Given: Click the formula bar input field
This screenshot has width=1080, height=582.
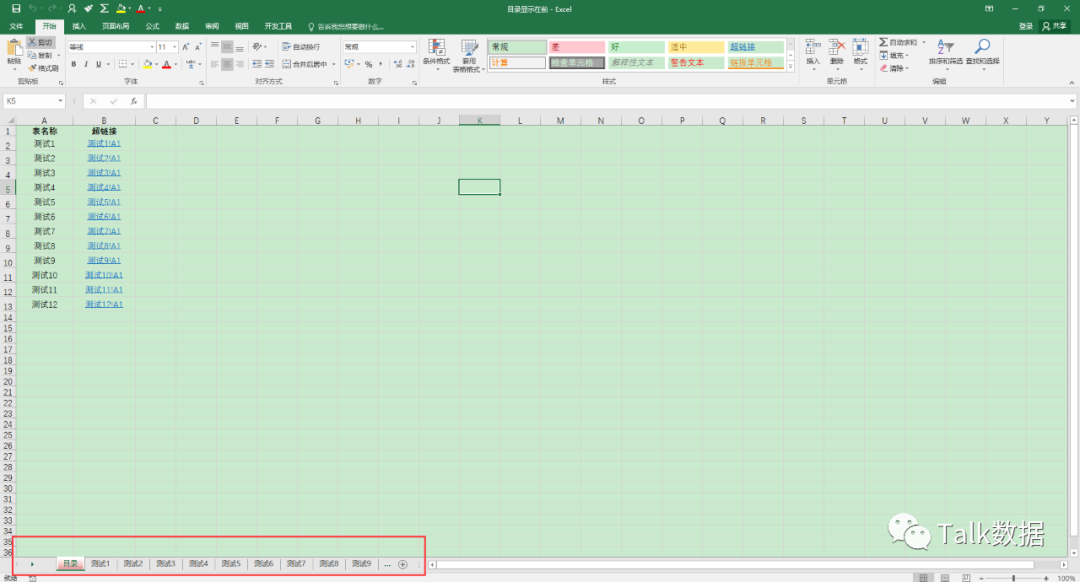Looking at the screenshot, I should tap(608, 101).
